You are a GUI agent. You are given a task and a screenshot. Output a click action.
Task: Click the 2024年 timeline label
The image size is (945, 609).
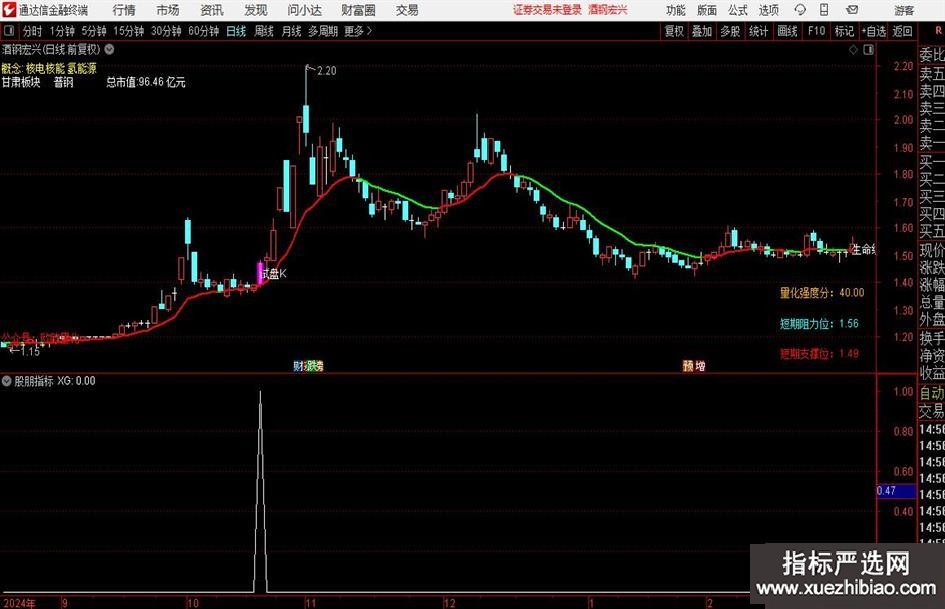pos(20,602)
